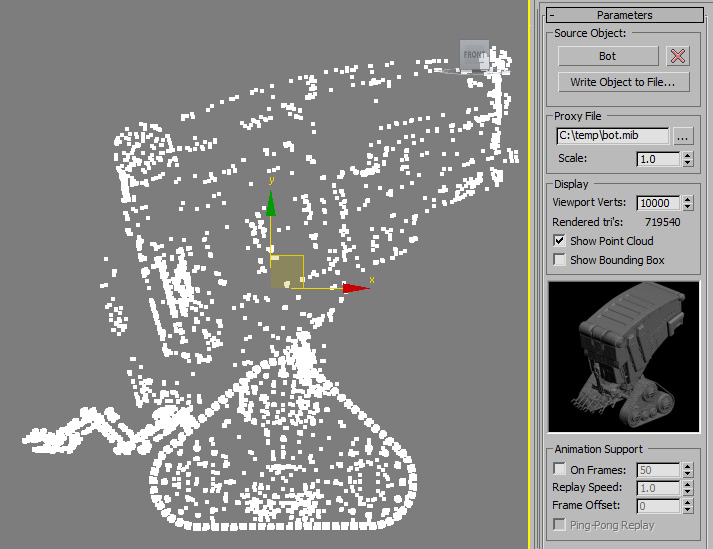Viewport: 713px width, 549px height.
Task: Increase Scale with the spinner arrows
Action: [x=688, y=156]
